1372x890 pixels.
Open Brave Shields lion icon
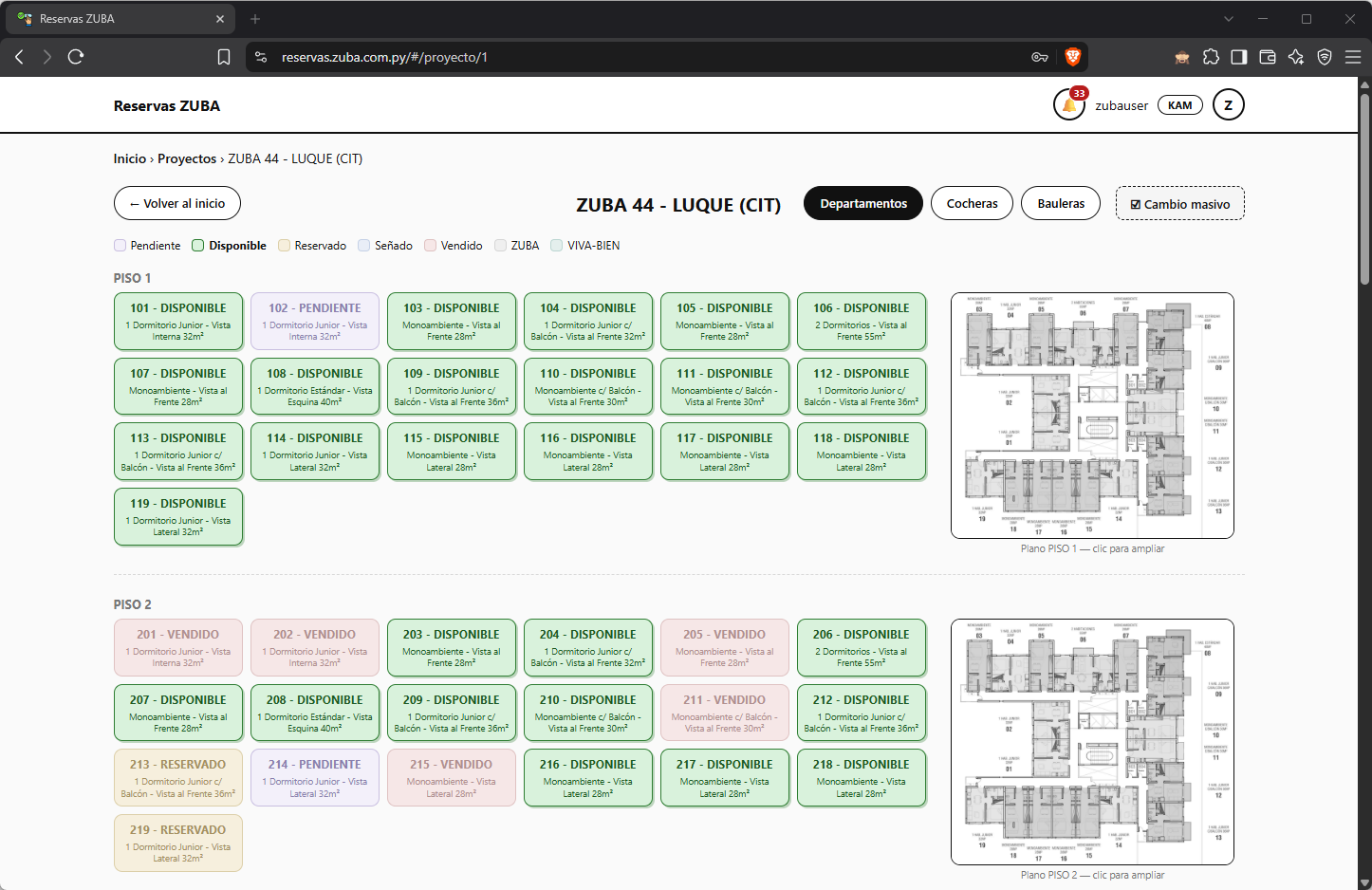click(x=1072, y=57)
